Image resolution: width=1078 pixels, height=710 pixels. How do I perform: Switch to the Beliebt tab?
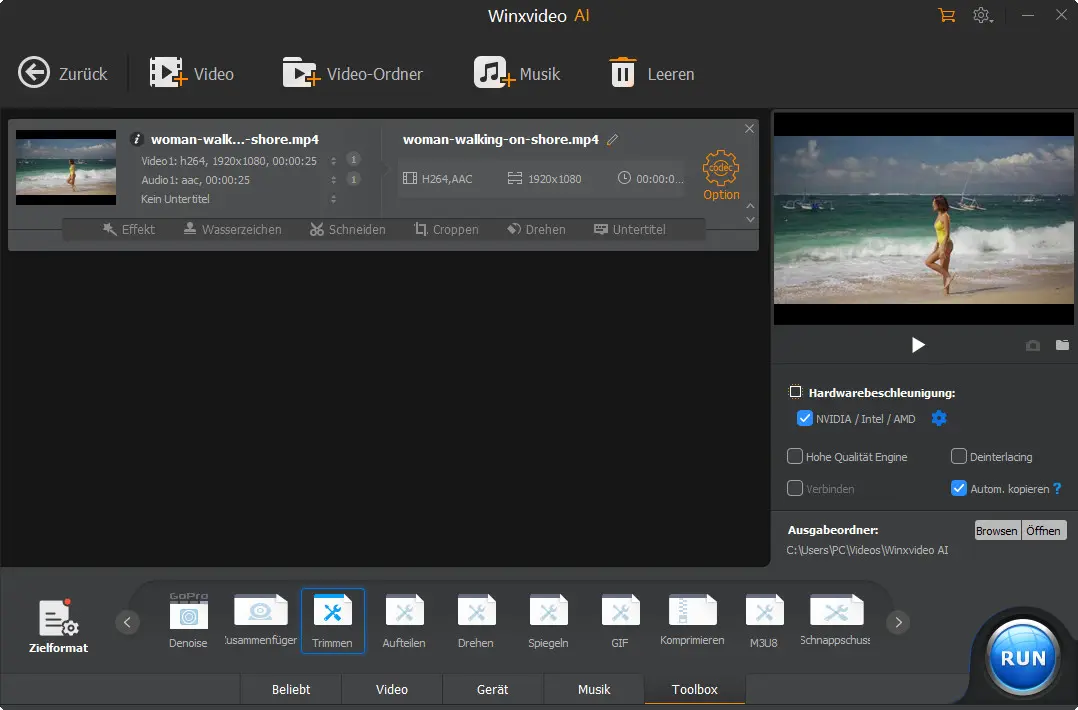pos(291,689)
